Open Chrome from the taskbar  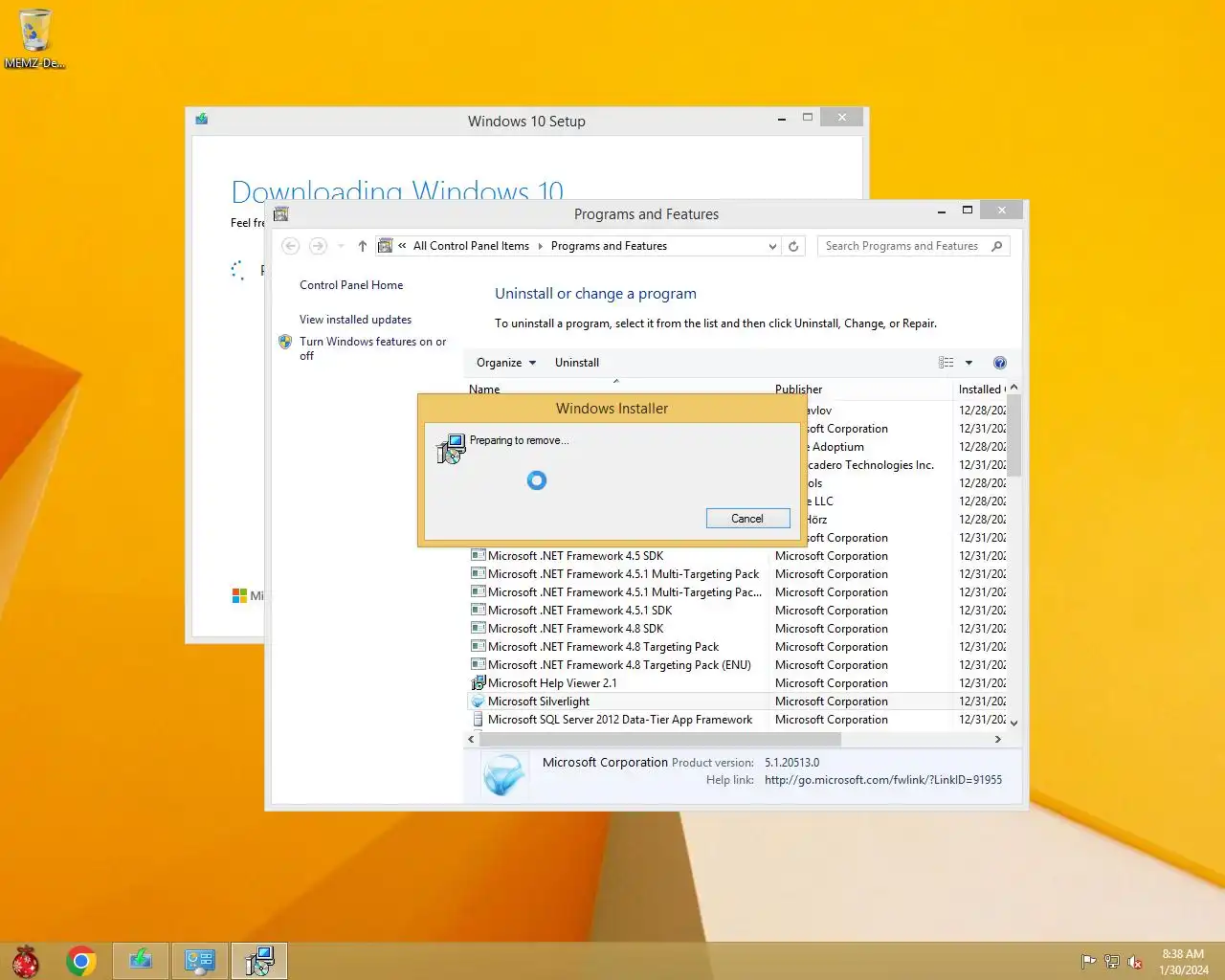(81, 961)
